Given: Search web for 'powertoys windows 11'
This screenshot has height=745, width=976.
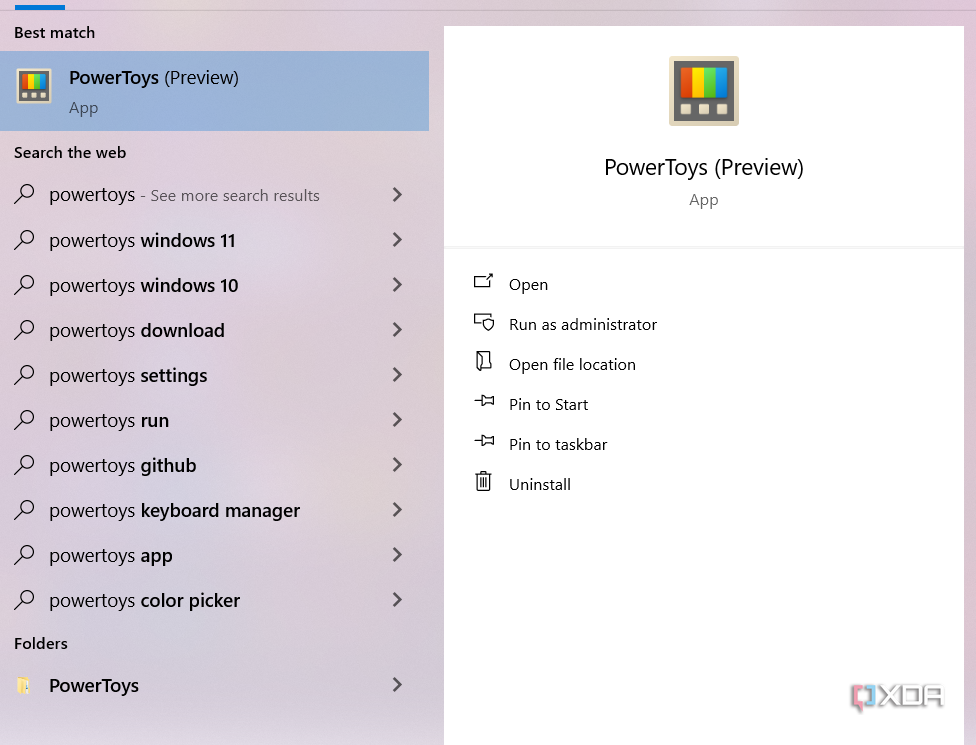Looking at the screenshot, I should tap(214, 240).
